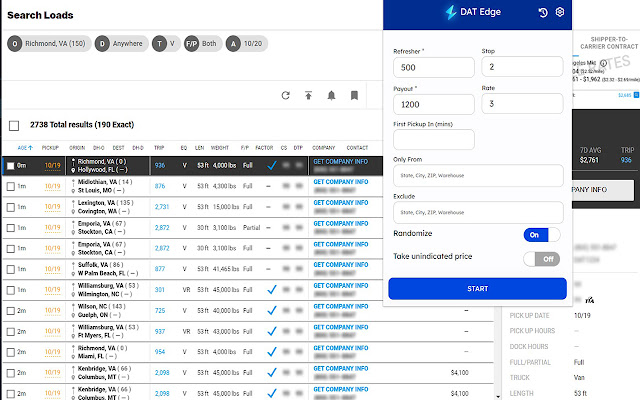Click the Search Loads heading
The image size is (640, 400).
[x=40, y=16]
